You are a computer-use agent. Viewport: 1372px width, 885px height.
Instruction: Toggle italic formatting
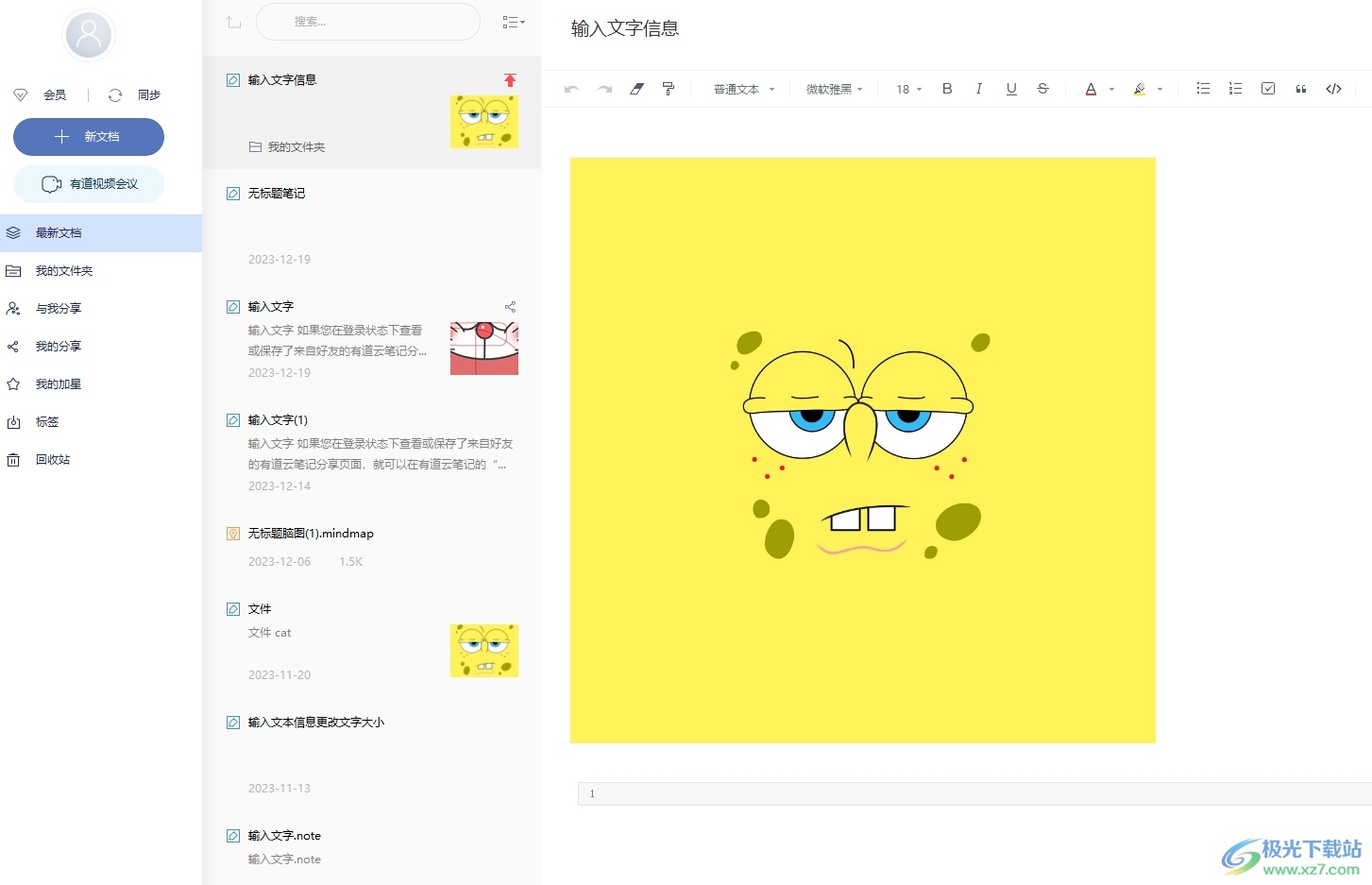coord(979,89)
